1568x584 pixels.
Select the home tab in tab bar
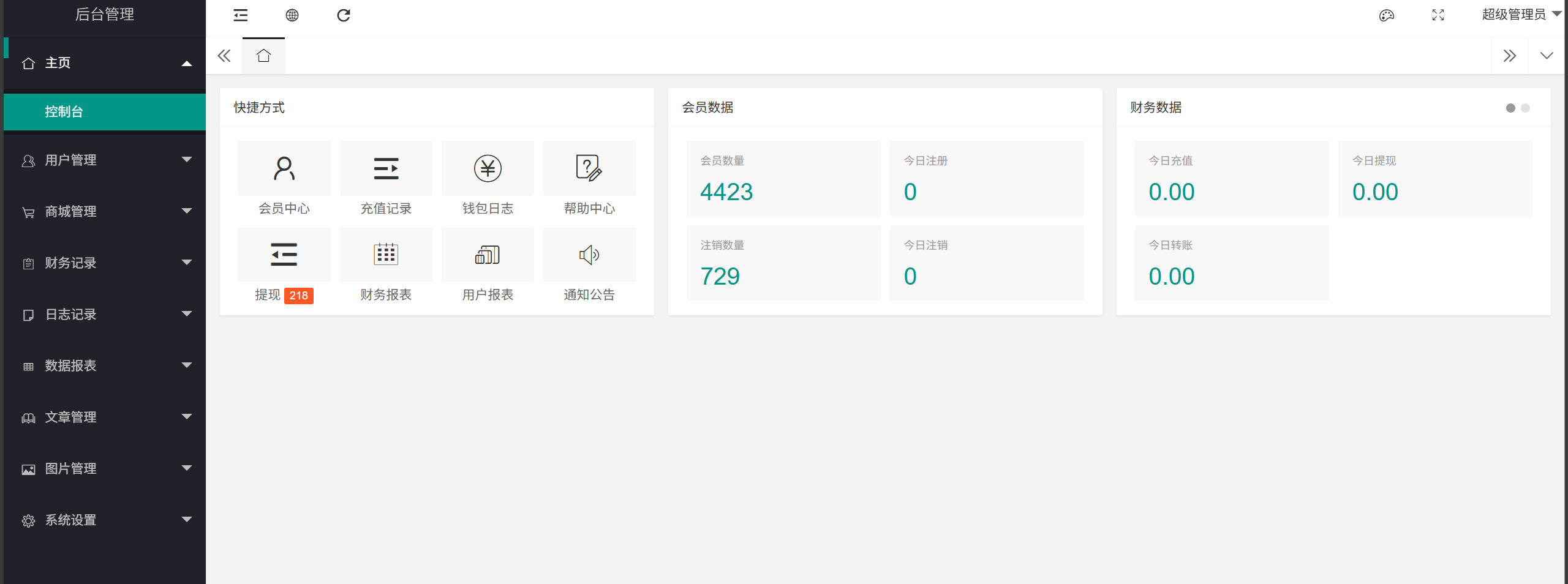[x=263, y=56]
